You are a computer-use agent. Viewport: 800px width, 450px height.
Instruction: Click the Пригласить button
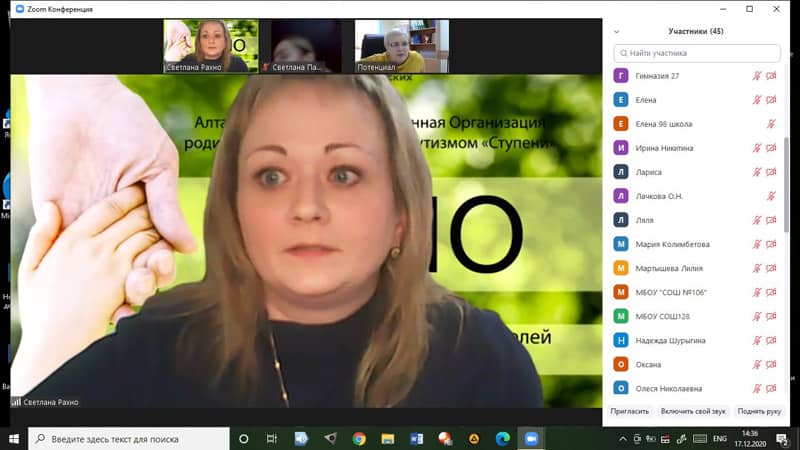coord(630,411)
